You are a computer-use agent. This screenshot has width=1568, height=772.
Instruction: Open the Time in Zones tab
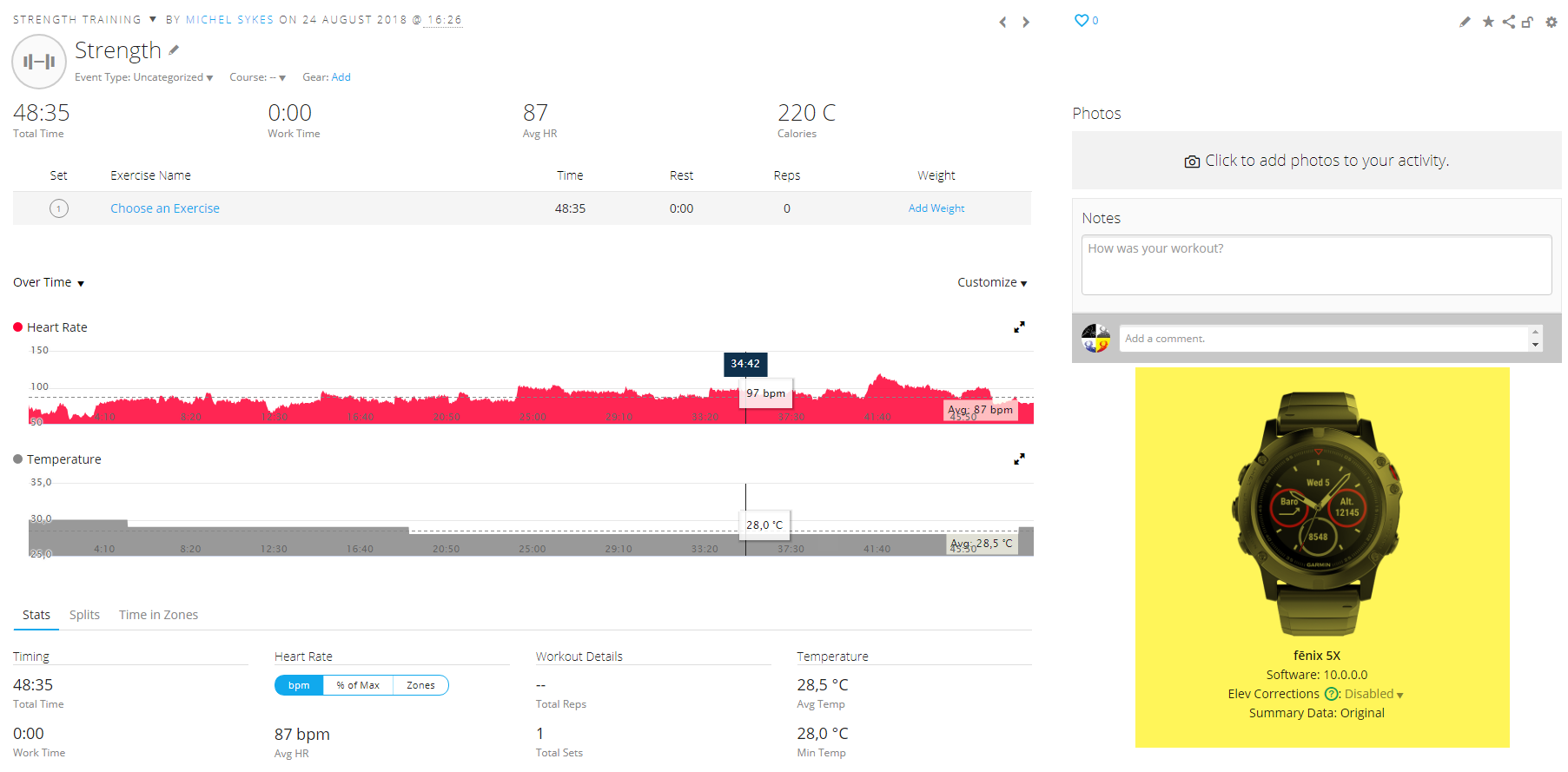[158, 615]
